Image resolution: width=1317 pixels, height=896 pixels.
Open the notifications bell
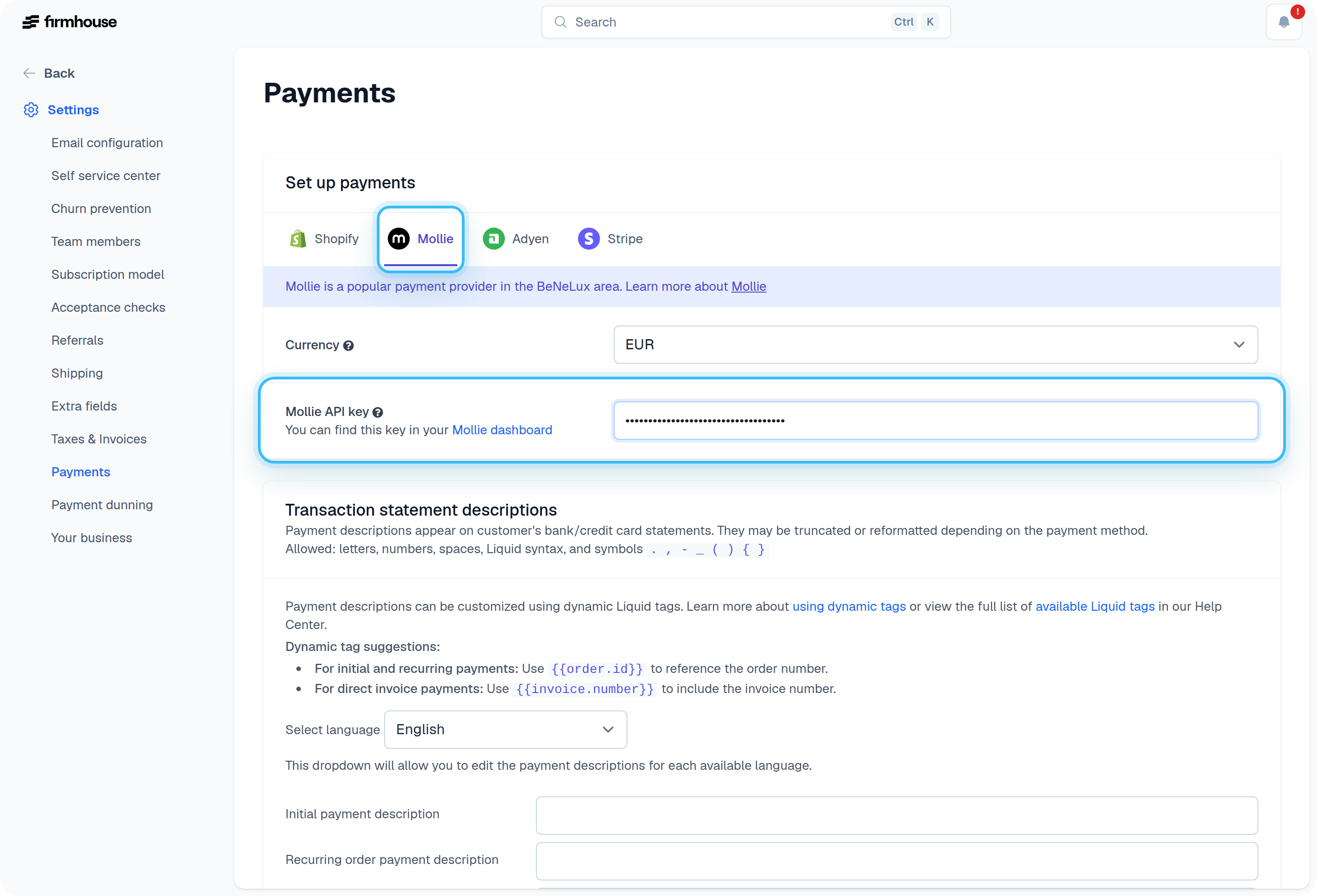(x=1284, y=22)
